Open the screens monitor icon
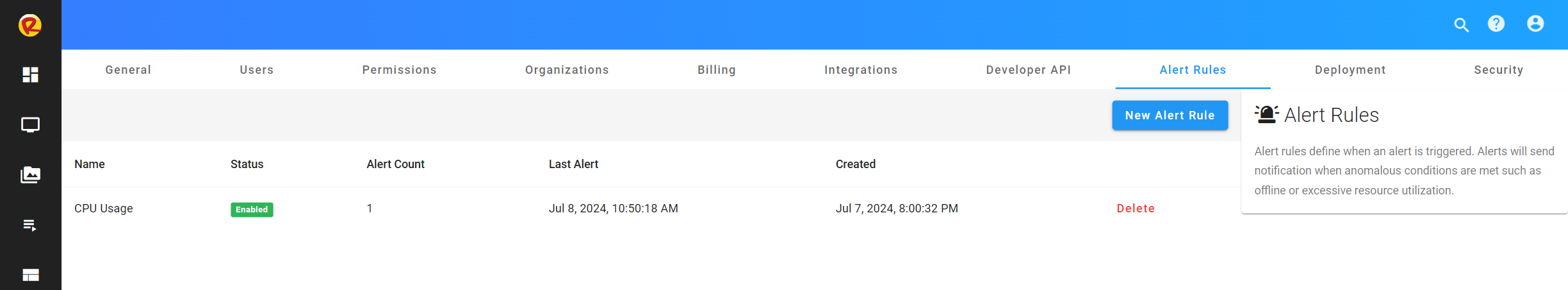 click(30, 124)
